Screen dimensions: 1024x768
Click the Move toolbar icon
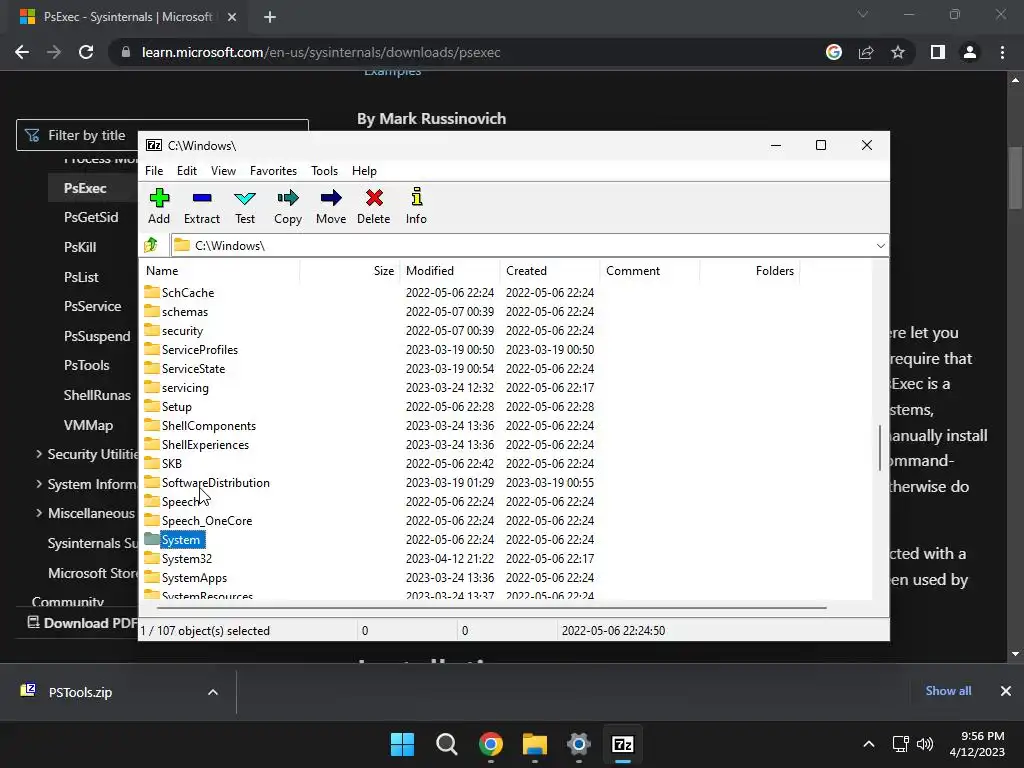pos(331,198)
